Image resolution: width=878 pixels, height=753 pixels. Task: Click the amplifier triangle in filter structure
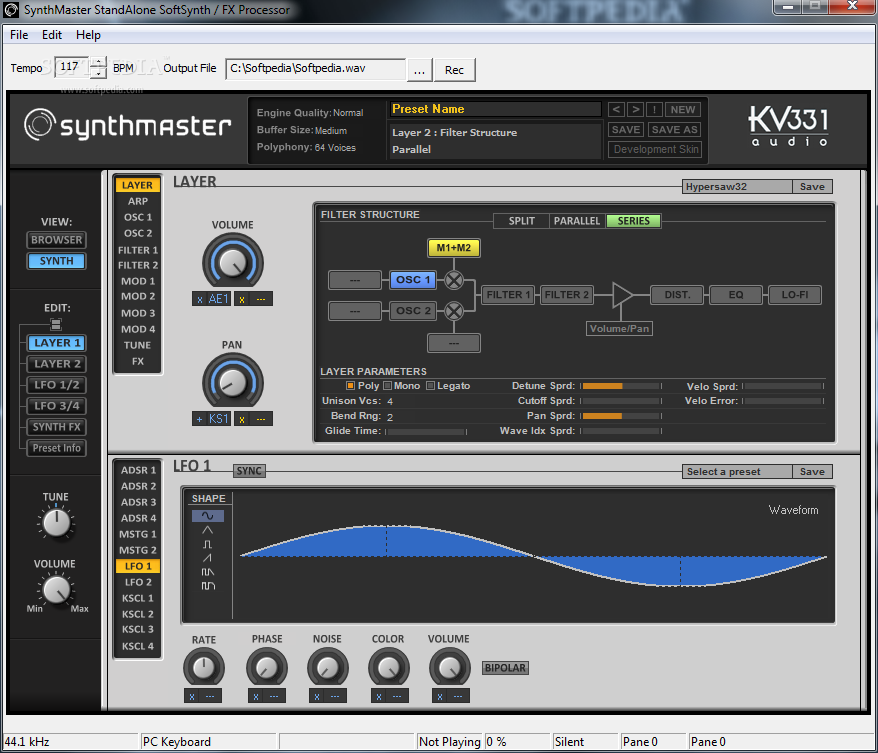(x=622, y=295)
